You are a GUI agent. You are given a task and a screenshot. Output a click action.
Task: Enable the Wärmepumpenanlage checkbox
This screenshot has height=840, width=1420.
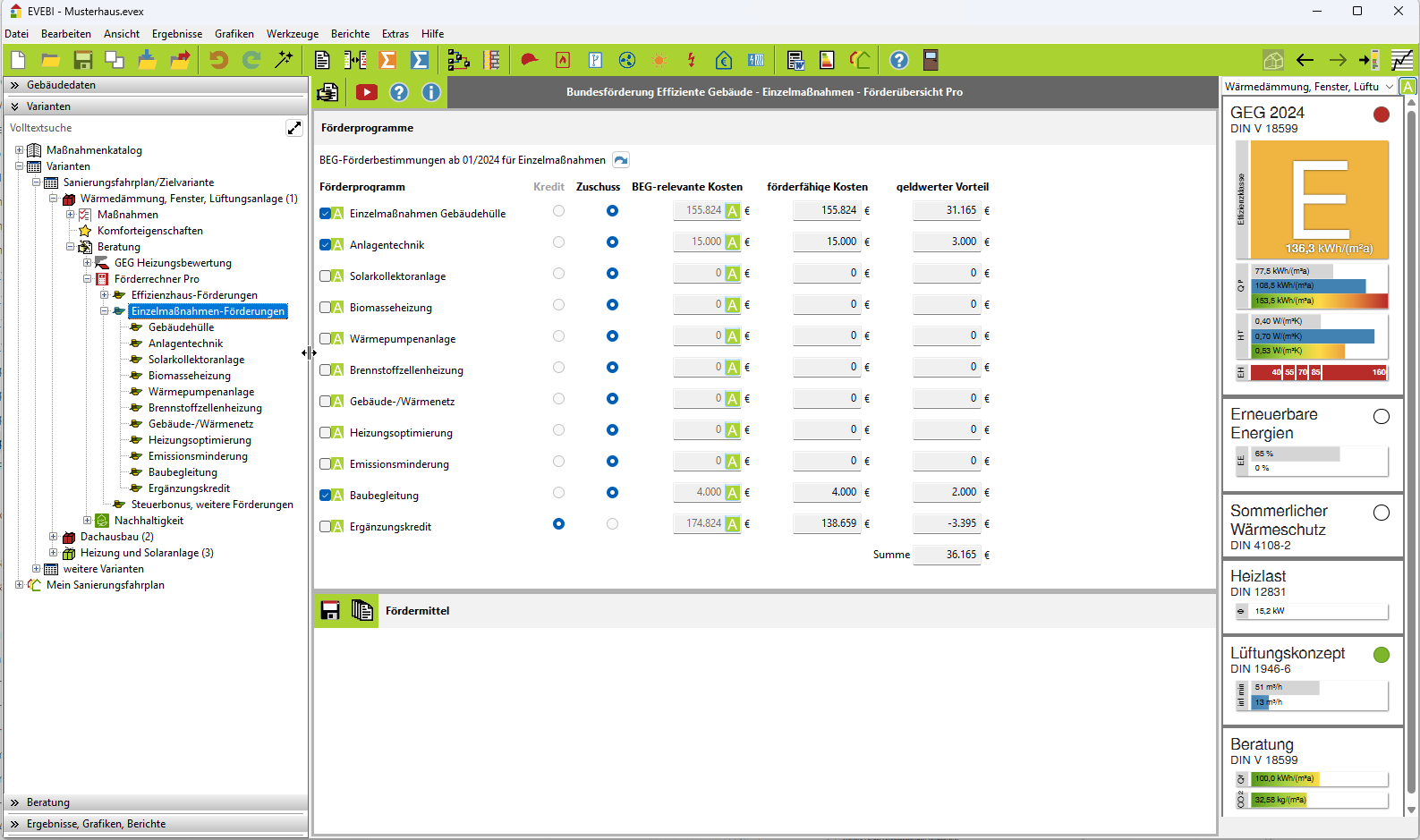click(326, 339)
